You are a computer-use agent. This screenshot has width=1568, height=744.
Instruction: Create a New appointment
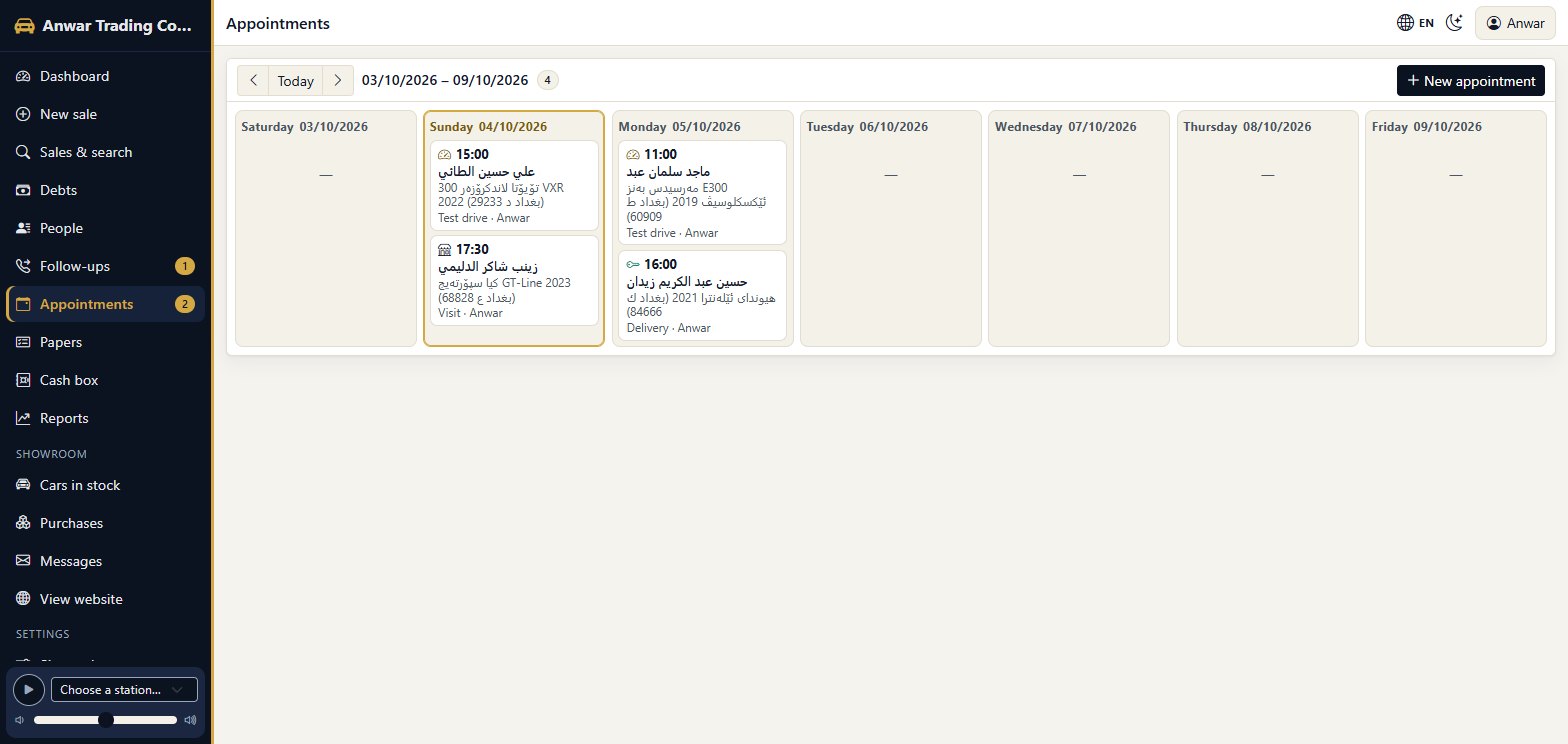(1471, 81)
